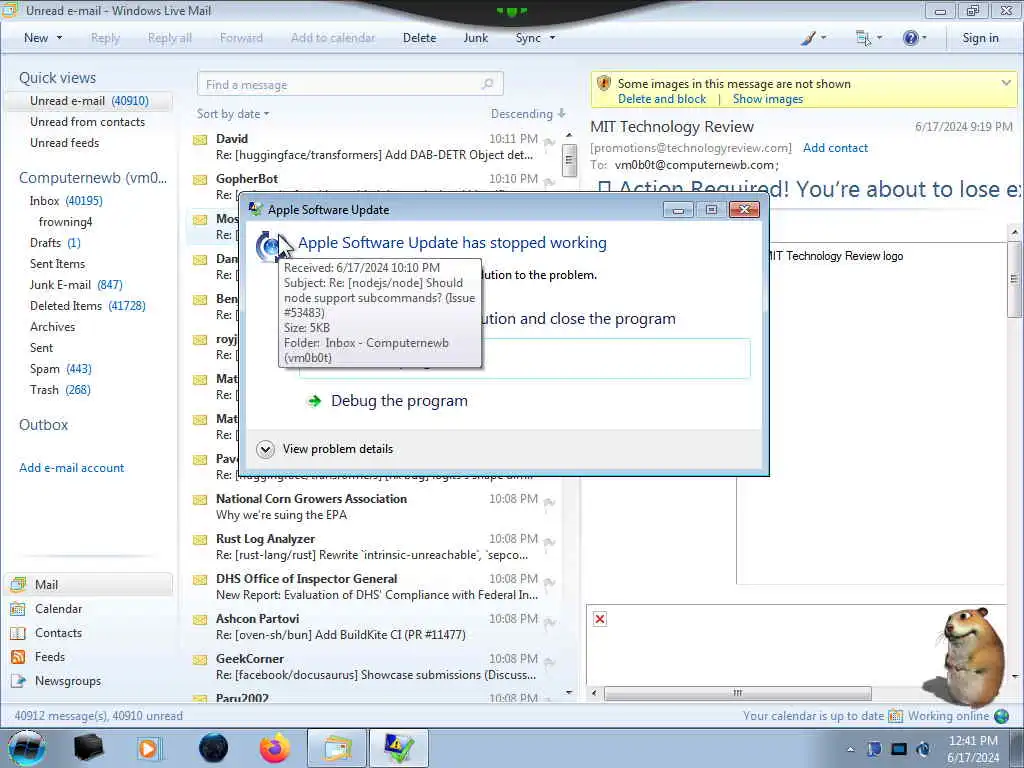1024x768 pixels.
Task: Switch to Newsgroups view icon
Action: coord(18,681)
